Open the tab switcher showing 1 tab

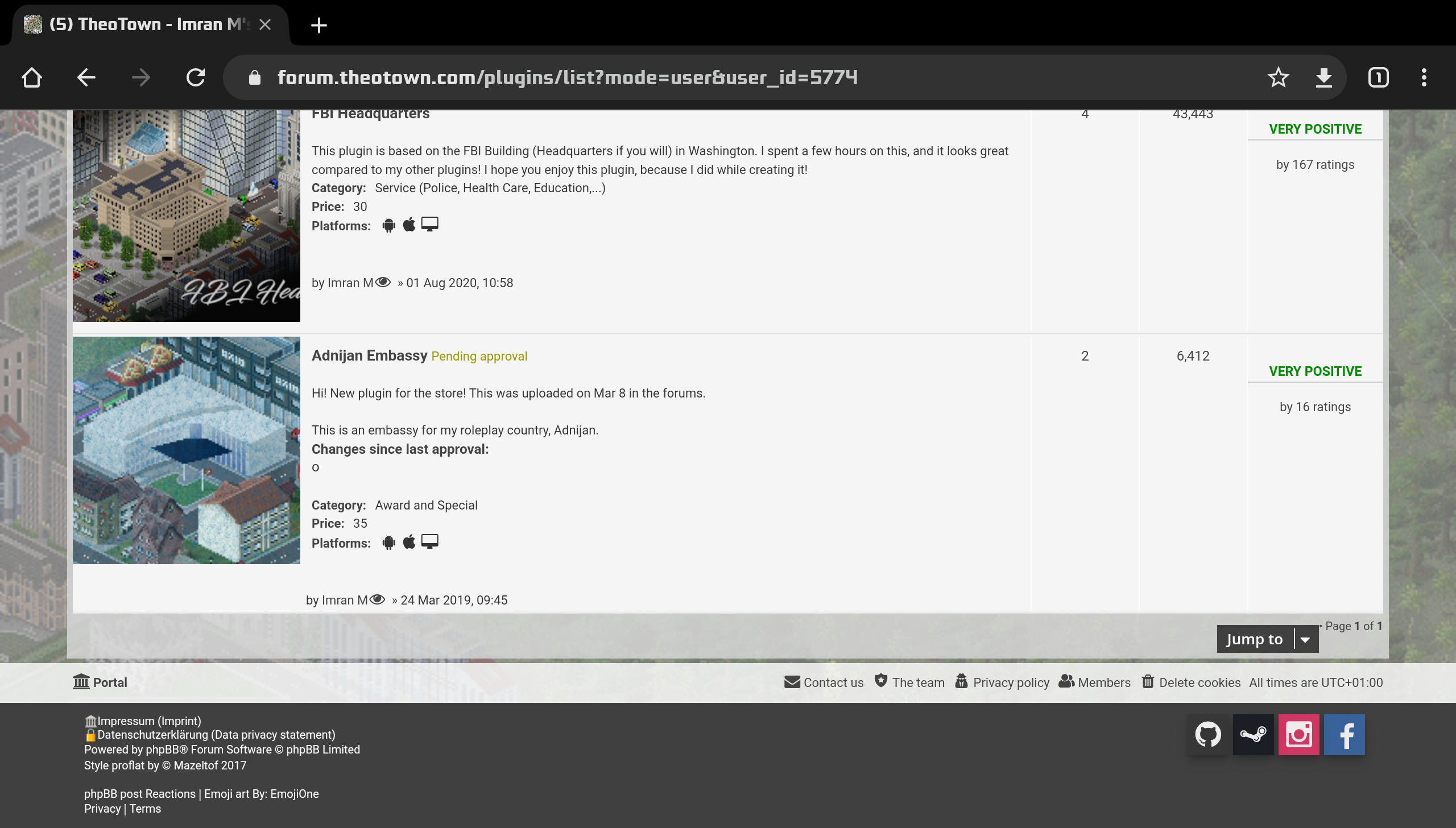pyautogui.click(x=1378, y=77)
